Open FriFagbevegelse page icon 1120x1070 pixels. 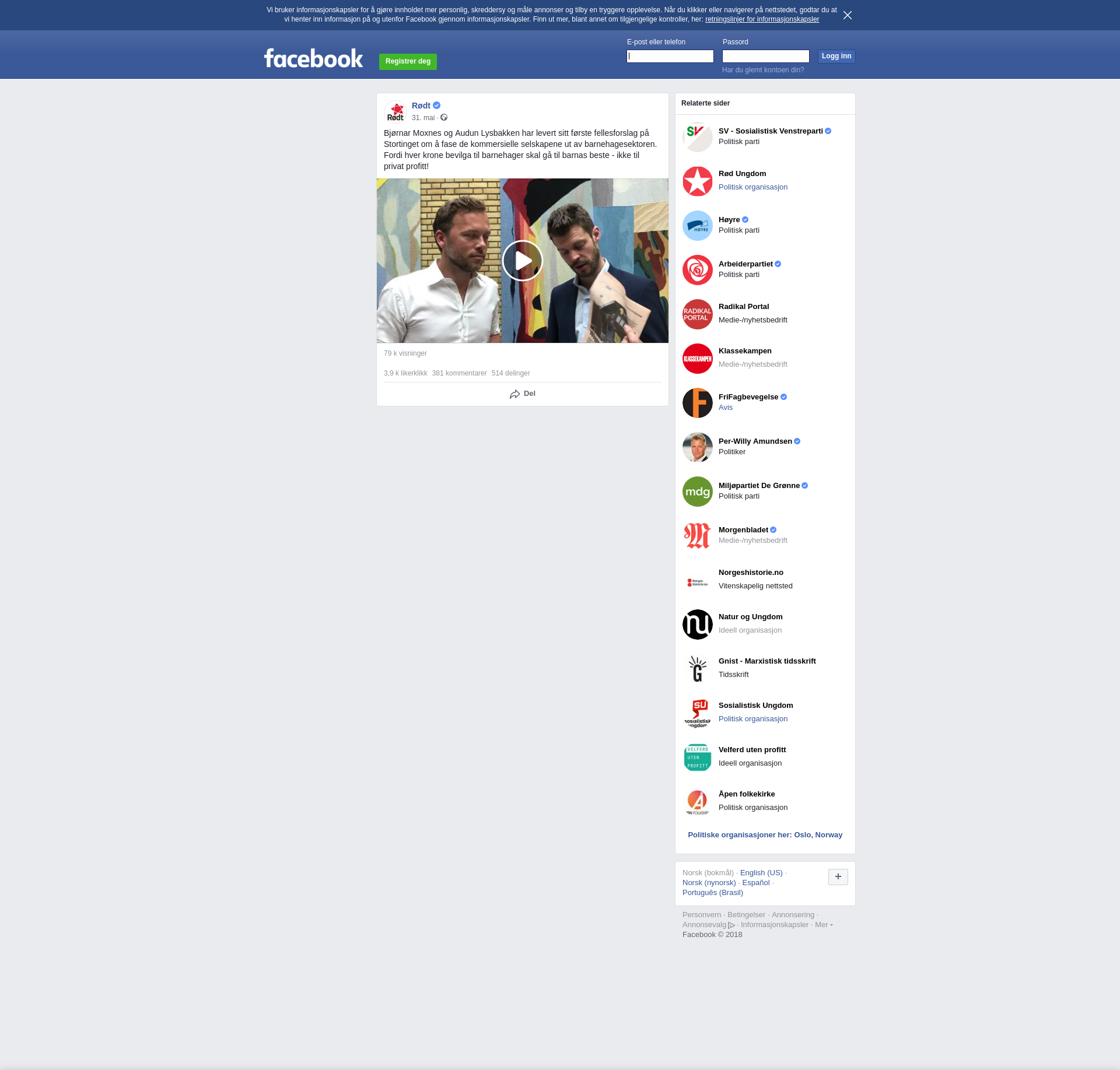697,403
